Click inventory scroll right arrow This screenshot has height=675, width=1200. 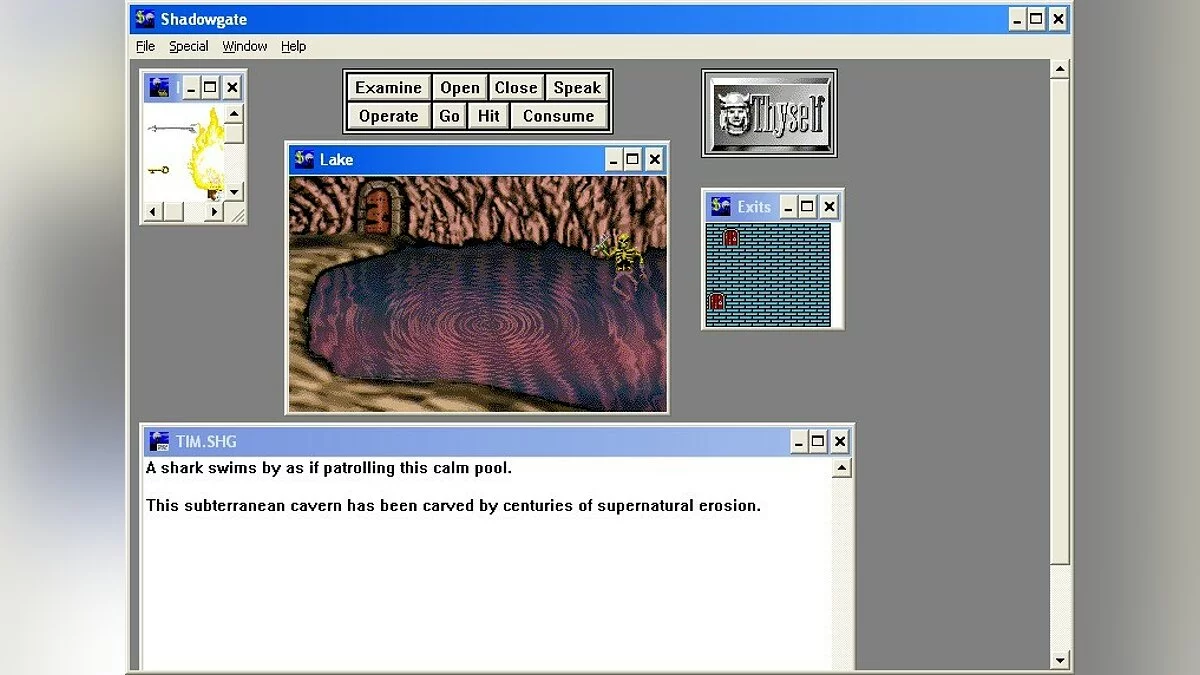coord(215,212)
